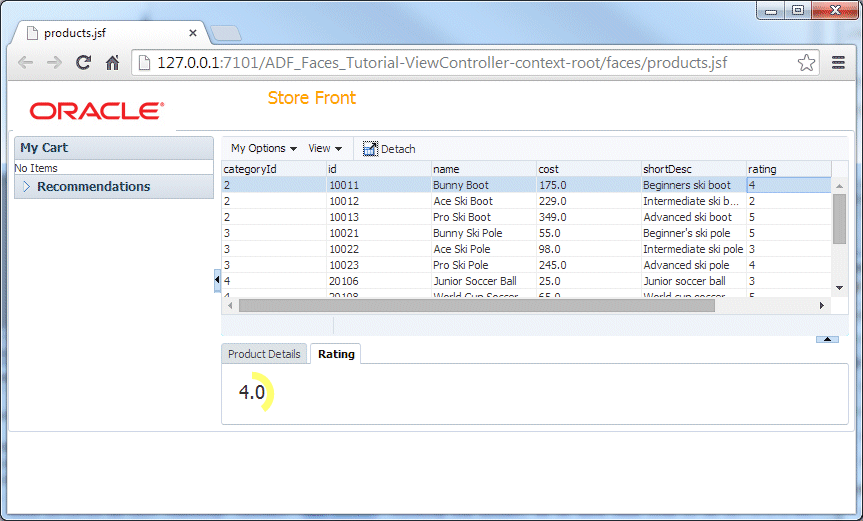
Task: Expand the Recommendations section
Action: [x=26, y=187]
